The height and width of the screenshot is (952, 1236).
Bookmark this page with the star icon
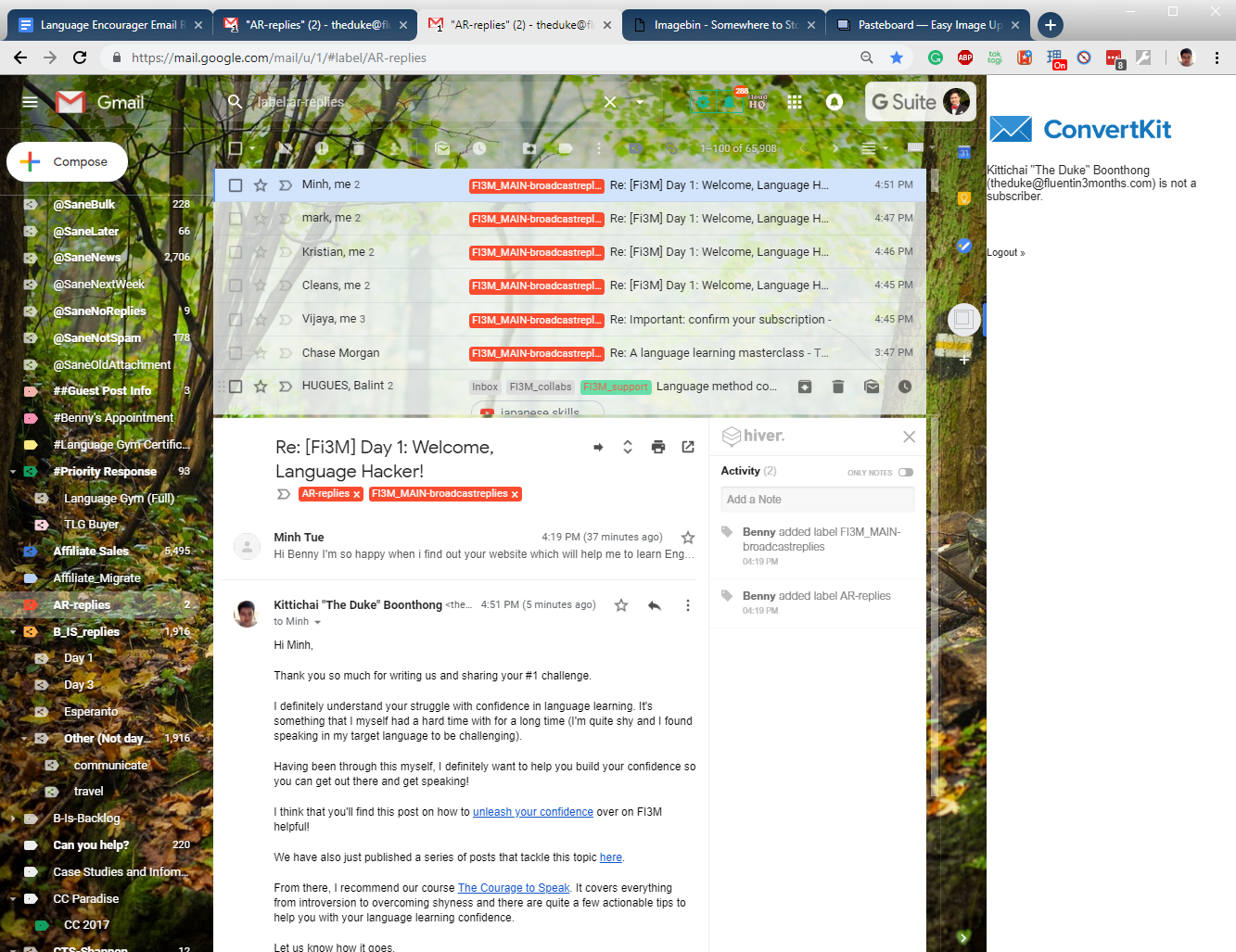click(897, 57)
